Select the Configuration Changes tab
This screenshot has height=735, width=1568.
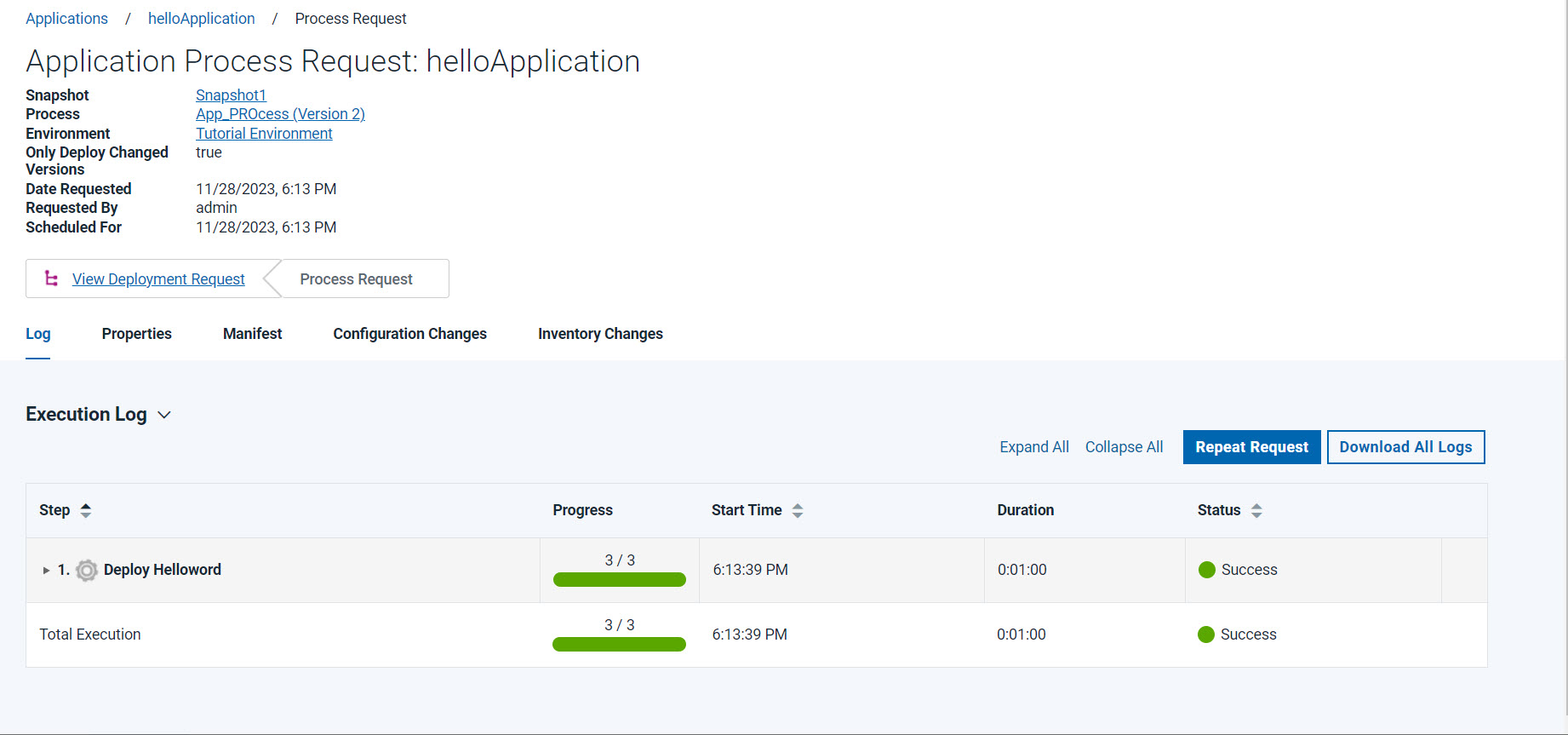pos(409,334)
